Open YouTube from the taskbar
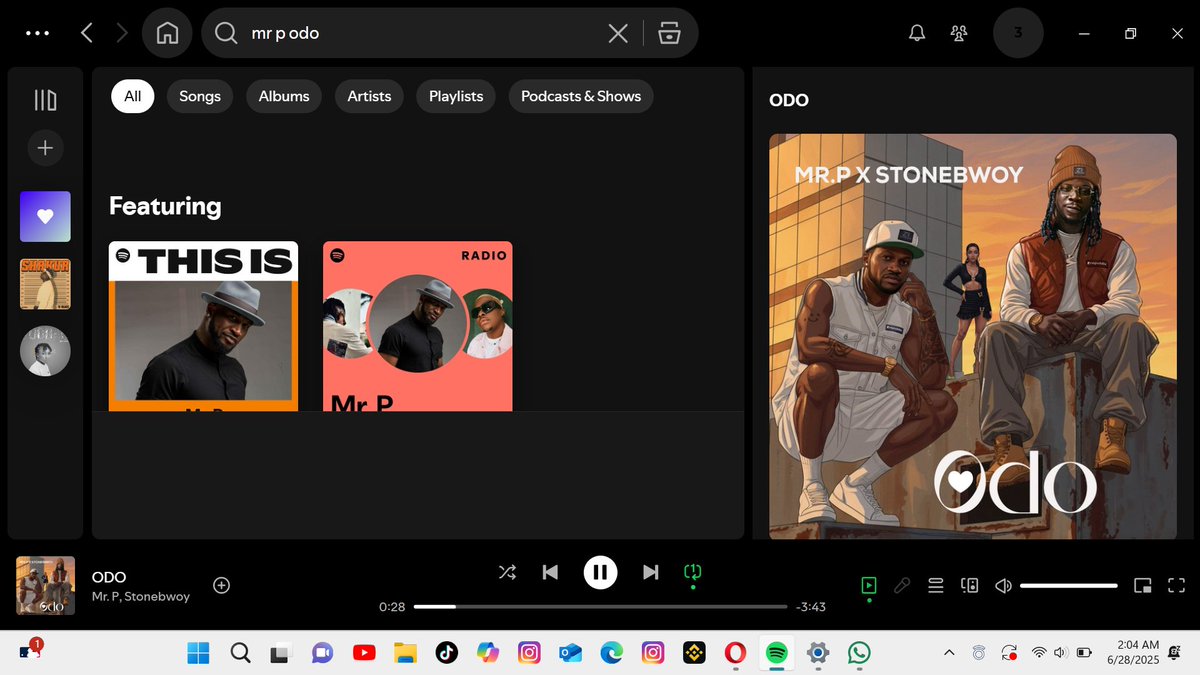Image resolution: width=1200 pixels, height=675 pixels. click(364, 653)
